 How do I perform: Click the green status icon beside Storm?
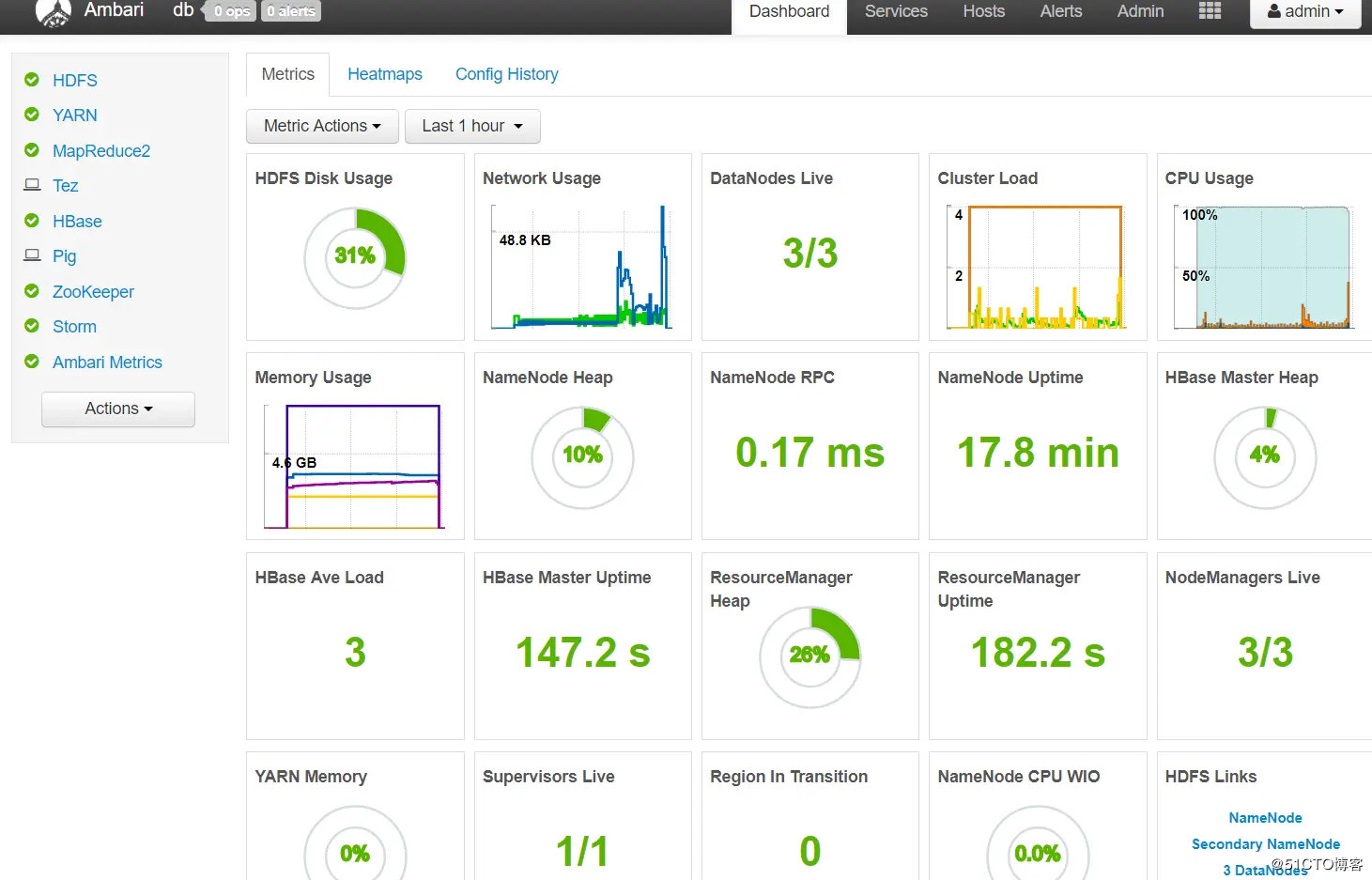click(x=32, y=326)
